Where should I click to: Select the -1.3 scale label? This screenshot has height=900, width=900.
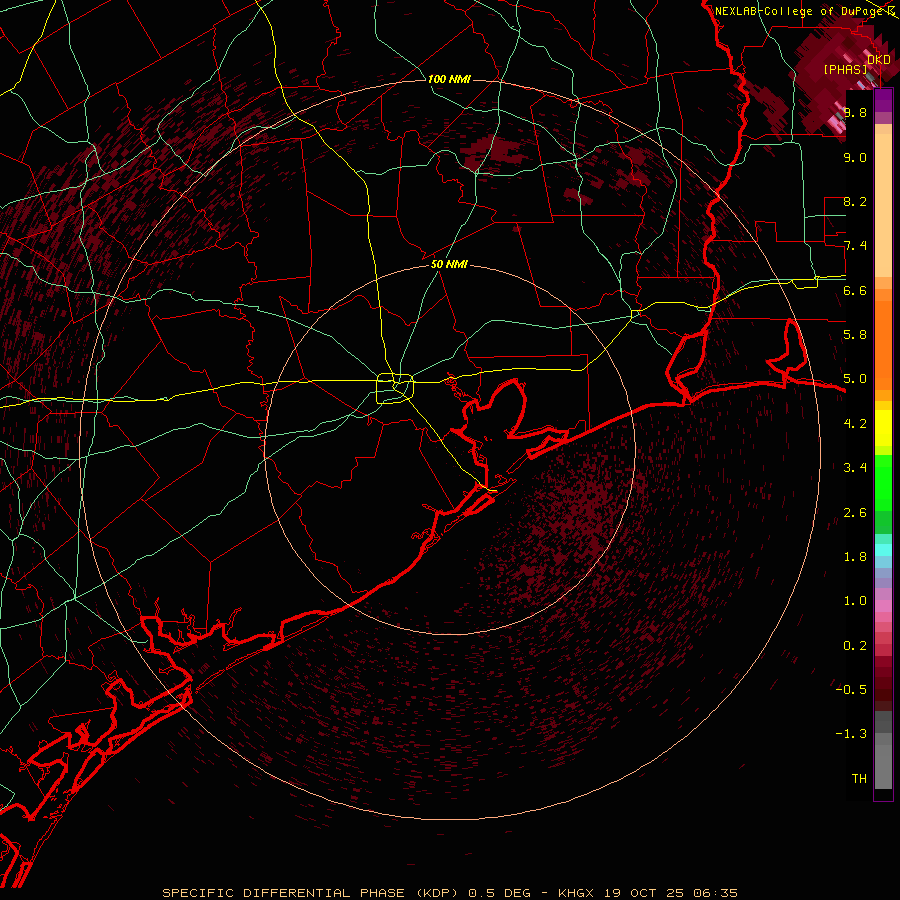[851, 734]
